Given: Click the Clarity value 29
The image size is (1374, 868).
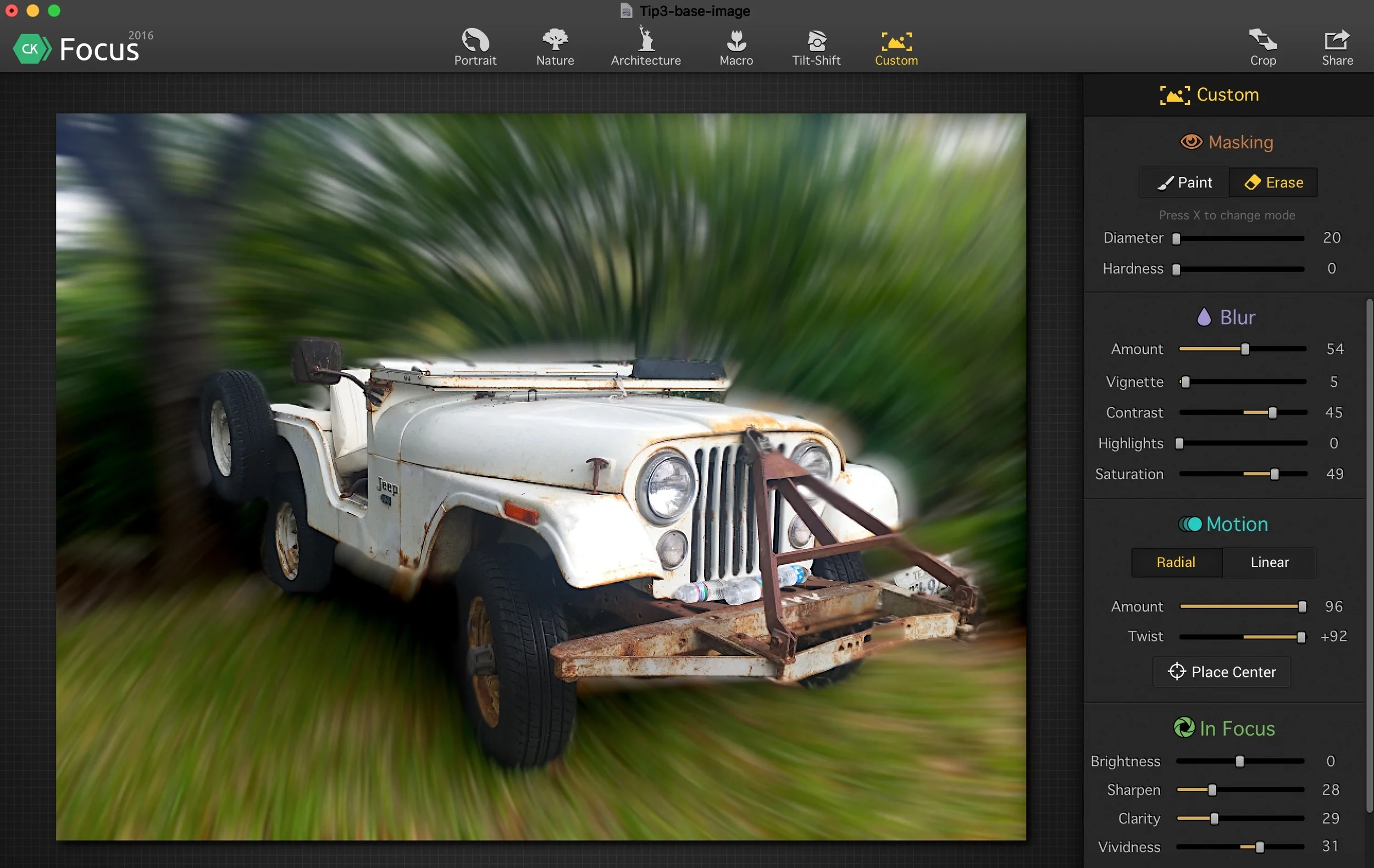Looking at the screenshot, I should pos(1330,818).
